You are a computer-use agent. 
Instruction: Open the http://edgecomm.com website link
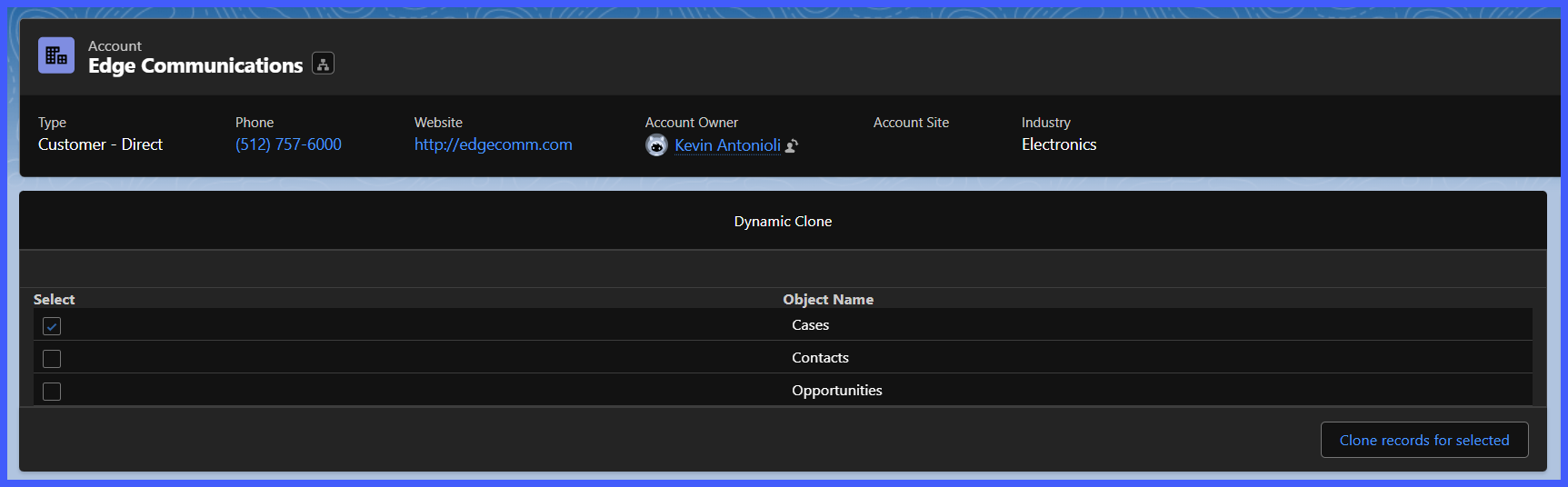(494, 144)
